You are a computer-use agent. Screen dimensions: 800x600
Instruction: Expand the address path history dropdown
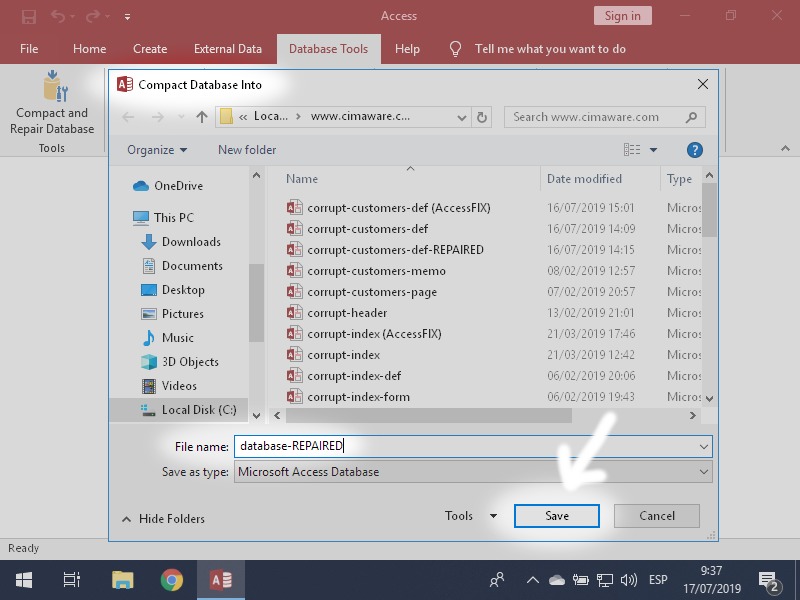[462, 117]
